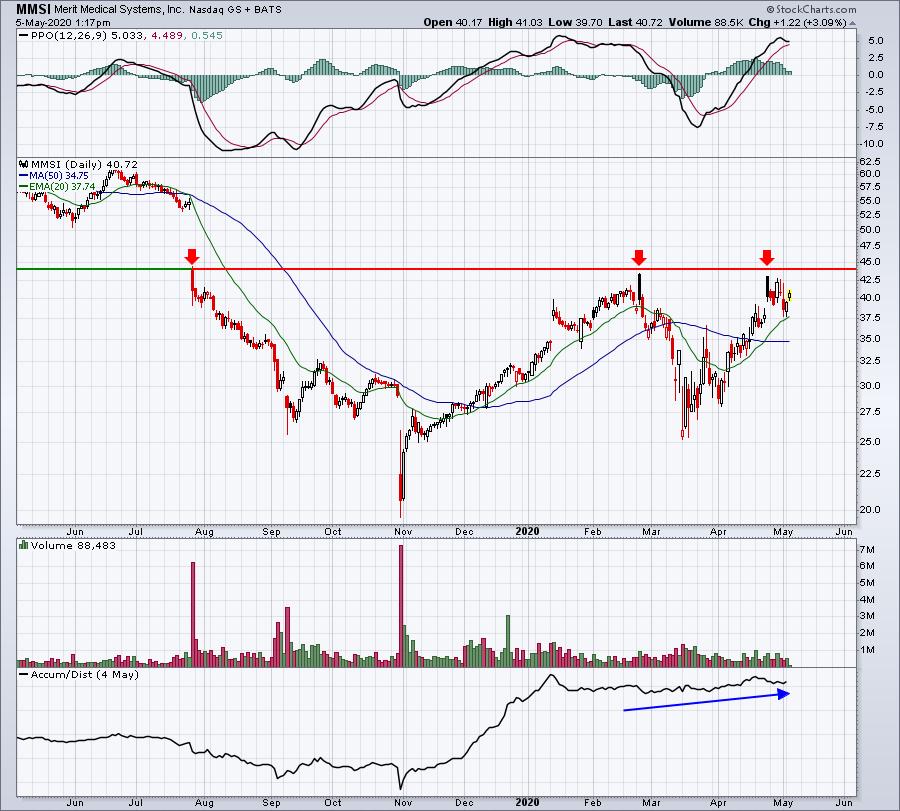Screen dimensions: 900x811
Task: Click the 20.0 label on the price axis
Action: click(871, 510)
